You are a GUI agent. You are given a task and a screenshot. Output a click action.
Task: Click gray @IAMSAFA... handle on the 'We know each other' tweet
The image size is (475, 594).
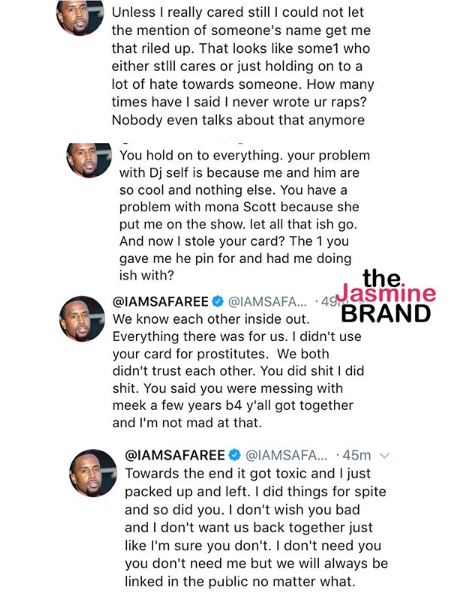point(267,302)
